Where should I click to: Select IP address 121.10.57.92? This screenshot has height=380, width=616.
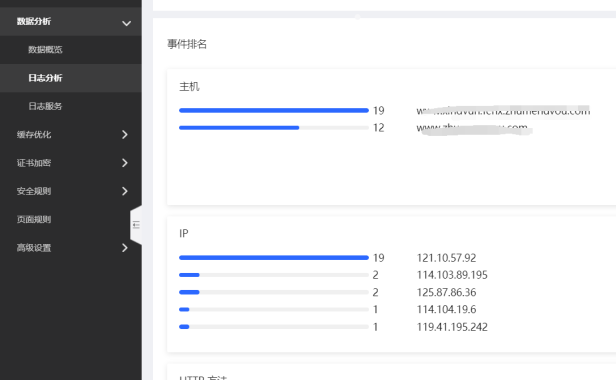446,258
